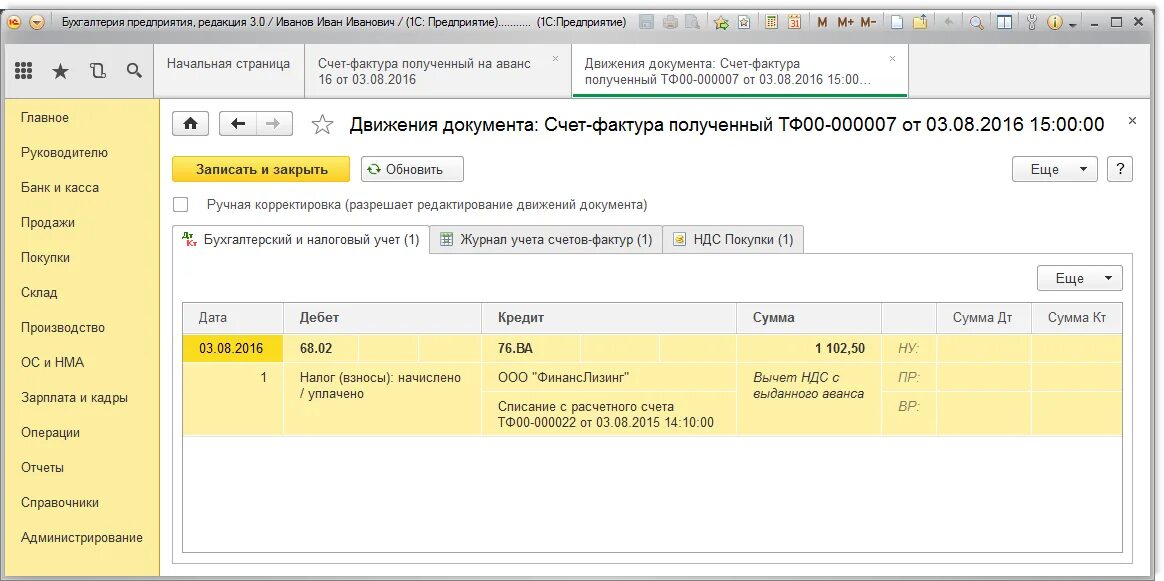Open Банк и касса section
This screenshot has width=1164, height=581.
[x=59, y=188]
